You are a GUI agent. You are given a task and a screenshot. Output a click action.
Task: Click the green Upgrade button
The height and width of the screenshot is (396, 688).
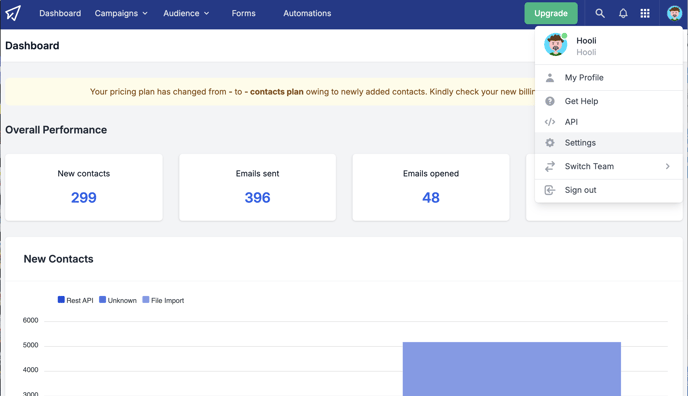click(551, 14)
